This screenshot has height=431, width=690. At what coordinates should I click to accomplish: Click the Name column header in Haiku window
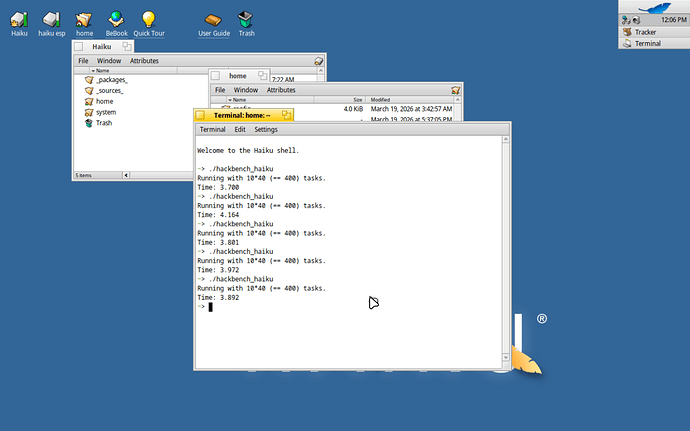[103, 71]
